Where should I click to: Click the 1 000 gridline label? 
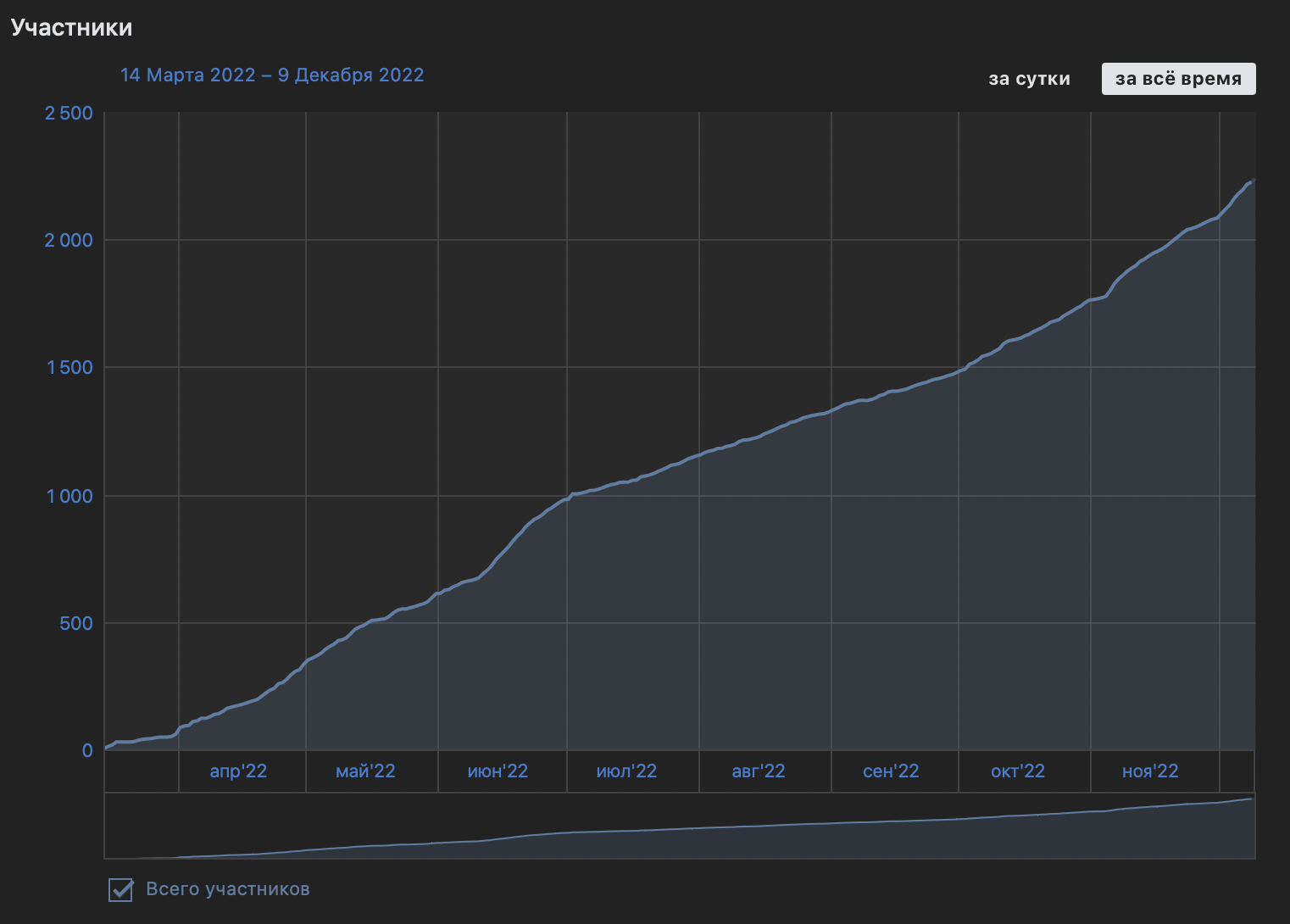(71, 496)
